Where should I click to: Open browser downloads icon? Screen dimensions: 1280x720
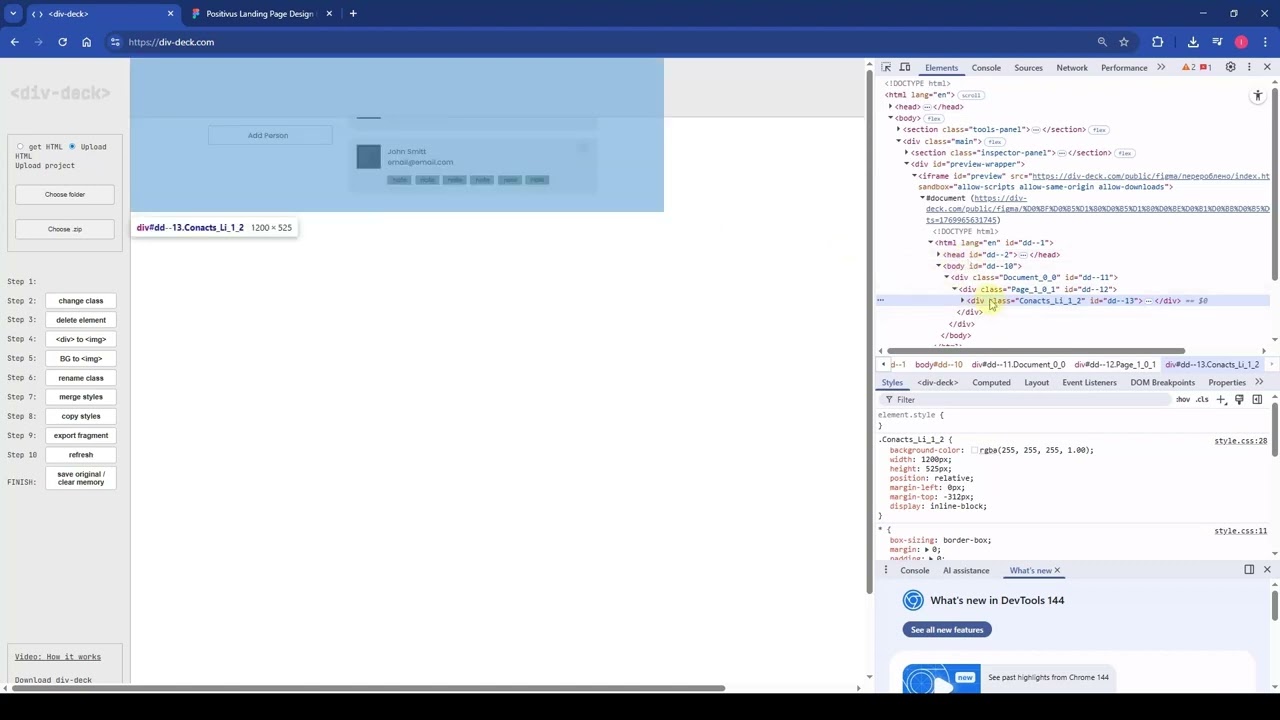point(1193,42)
